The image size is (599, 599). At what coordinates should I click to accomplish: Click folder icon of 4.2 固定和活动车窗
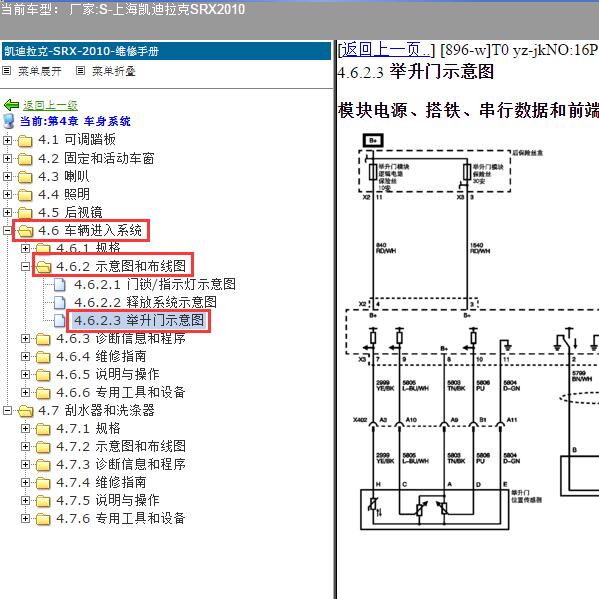coord(25,159)
